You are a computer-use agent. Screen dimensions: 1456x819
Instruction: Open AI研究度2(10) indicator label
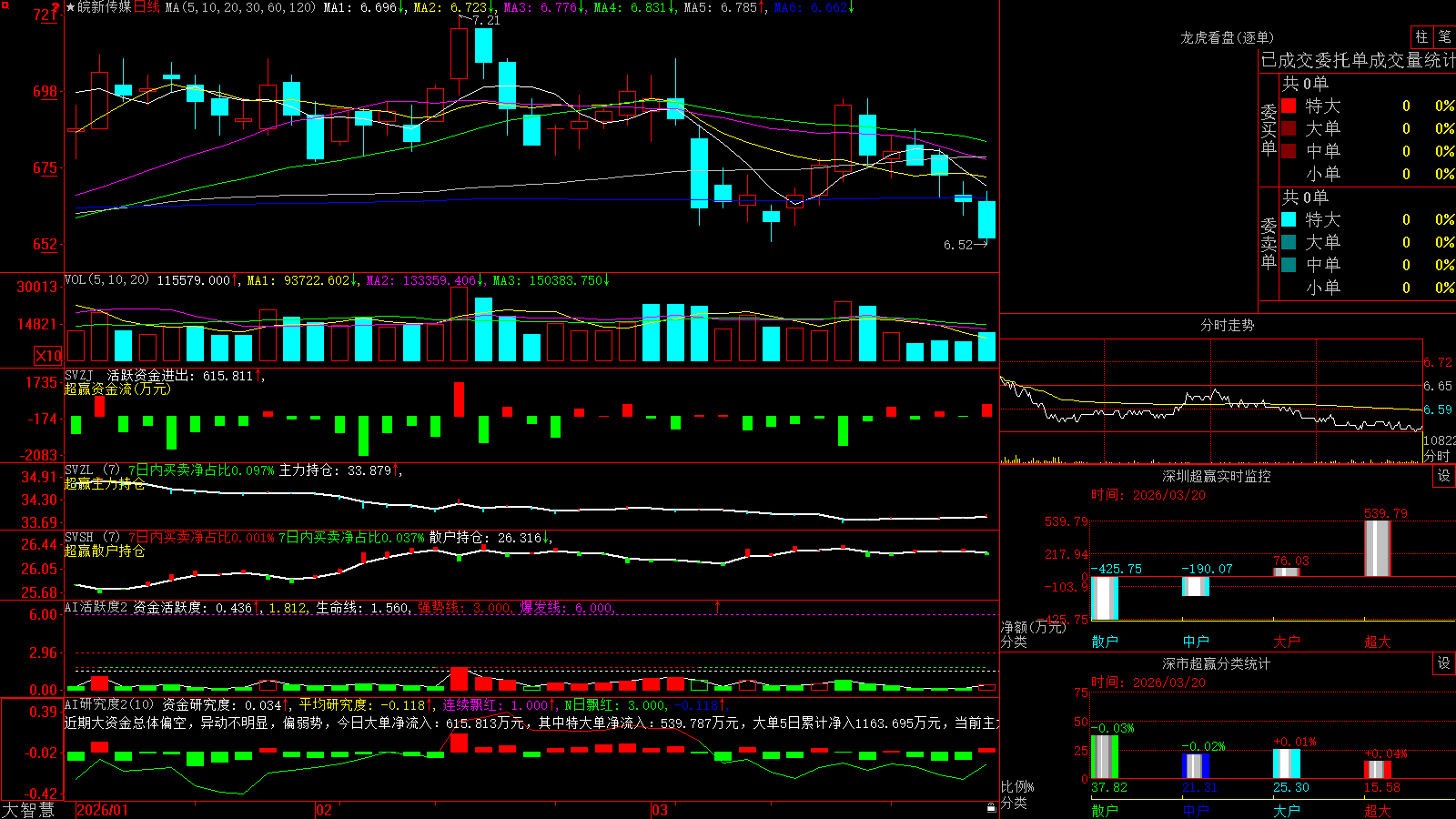click(110, 704)
